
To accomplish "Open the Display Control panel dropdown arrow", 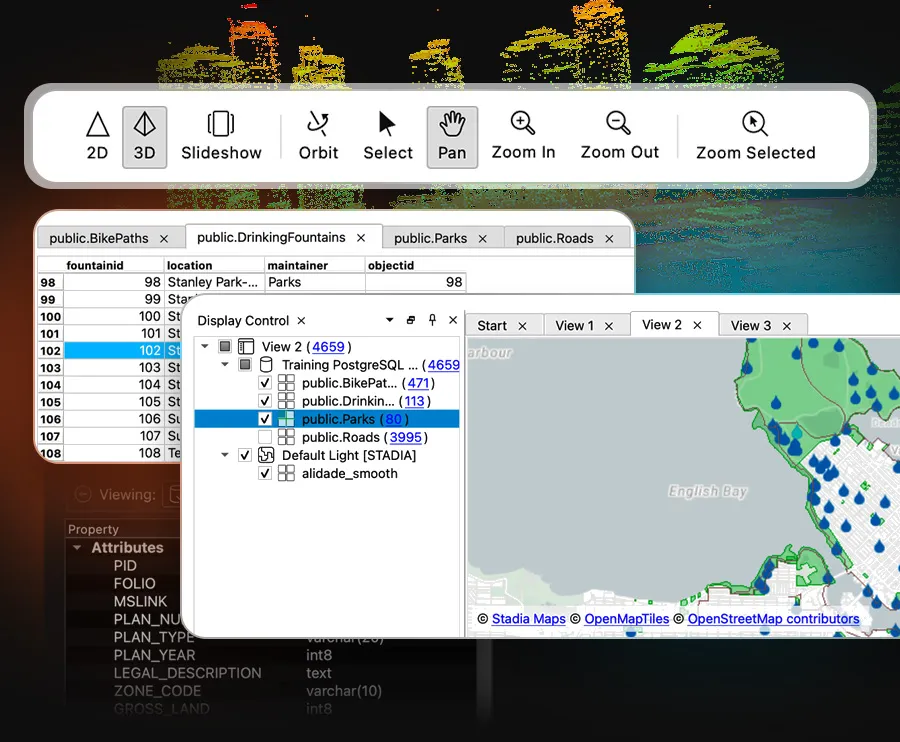I will click(x=390, y=320).
